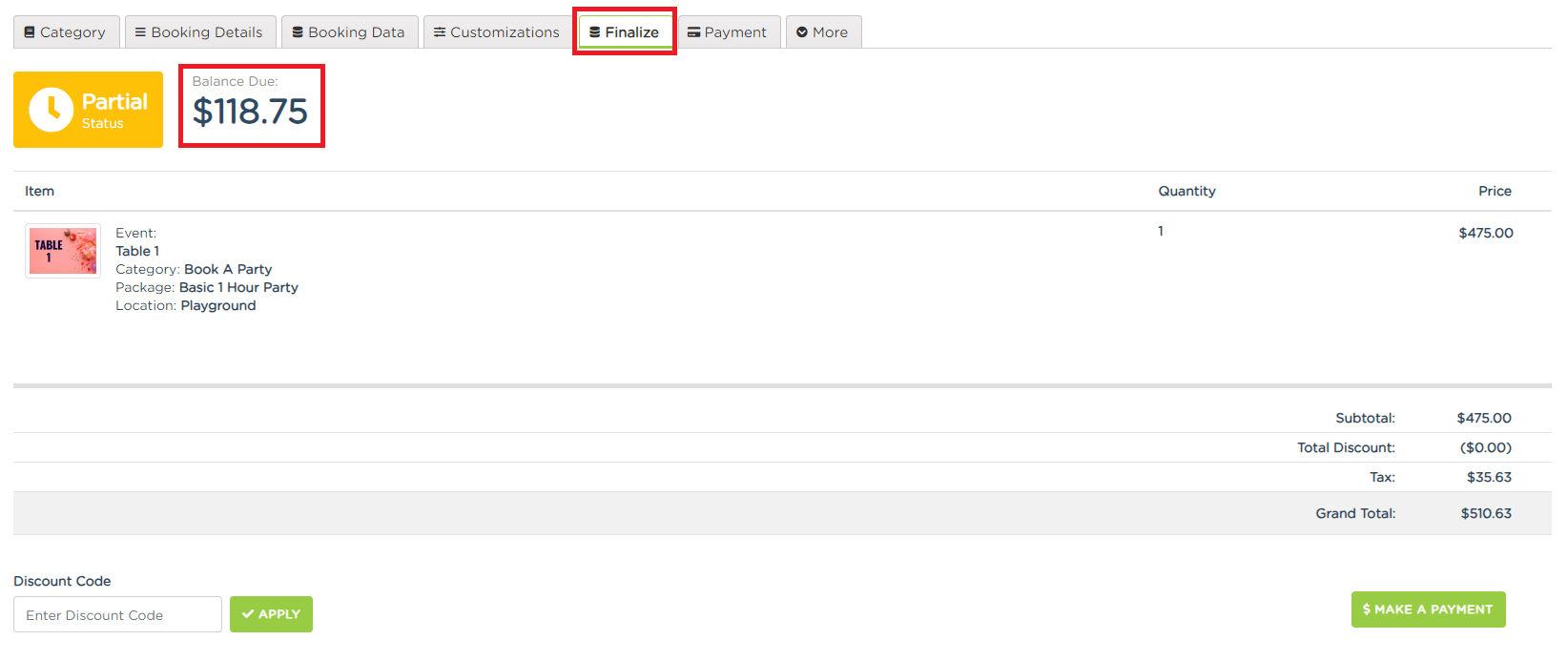Viewport: 1568px width, 661px height.
Task: Click the Basic 1 Hour Party package text
Action: tap(238, 287)
